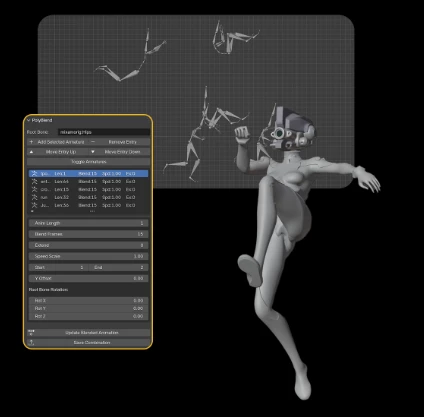This screenshot has height=417, width=424.
Task: Click Toggle Armatures button
Action: coord(88,162)
